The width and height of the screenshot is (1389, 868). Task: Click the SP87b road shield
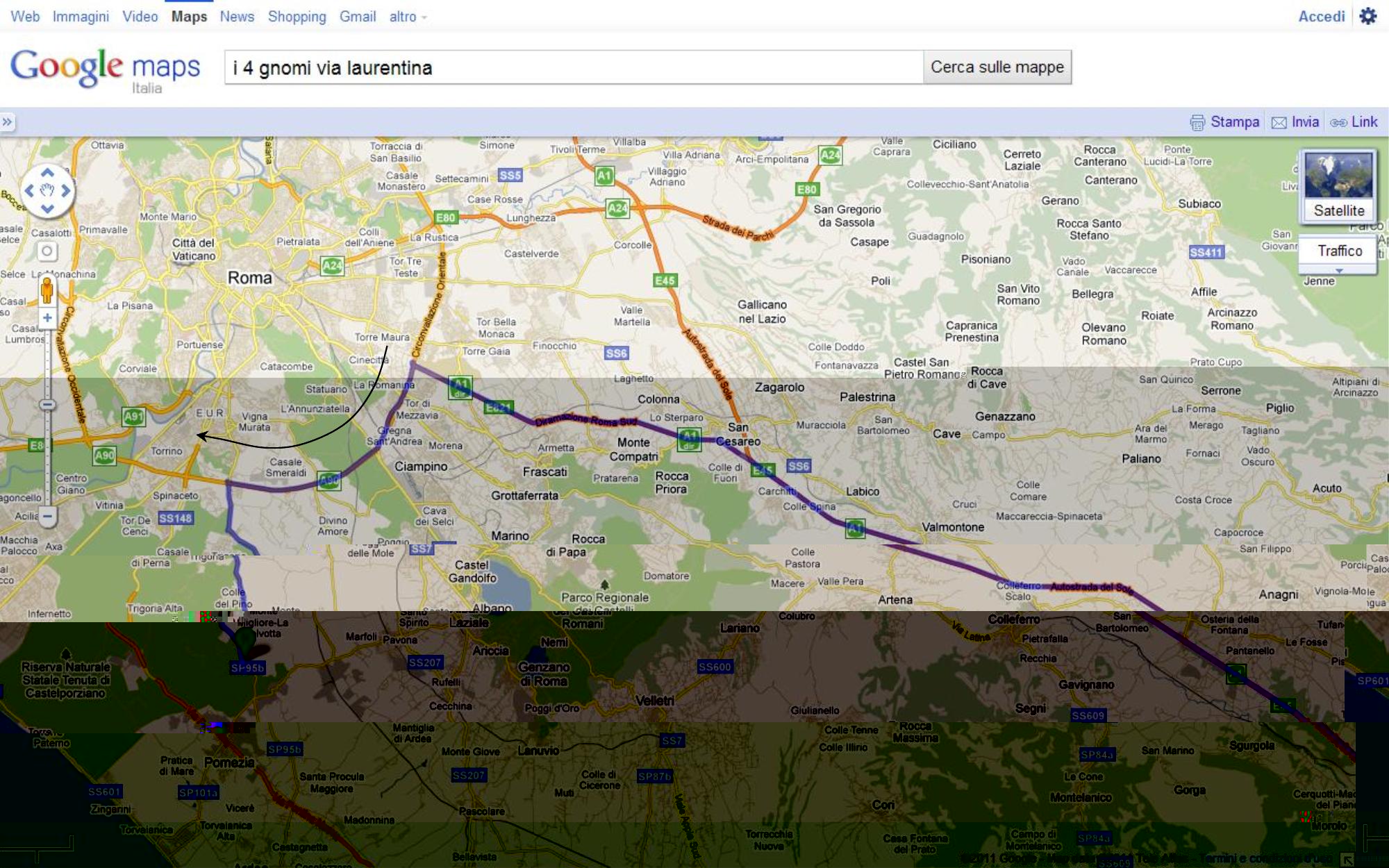(655, 776)
